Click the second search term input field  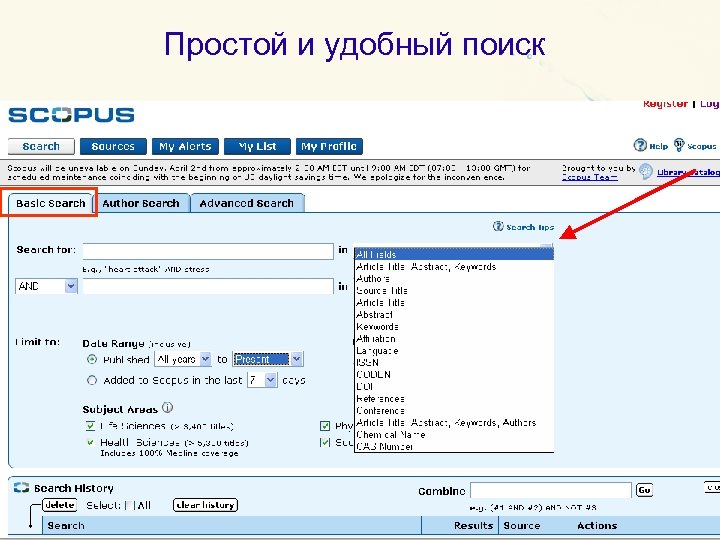(x=208, y=286)
